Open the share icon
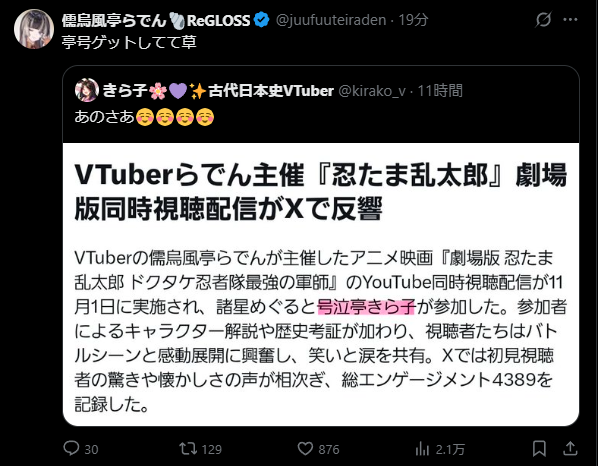 point(570,448)
